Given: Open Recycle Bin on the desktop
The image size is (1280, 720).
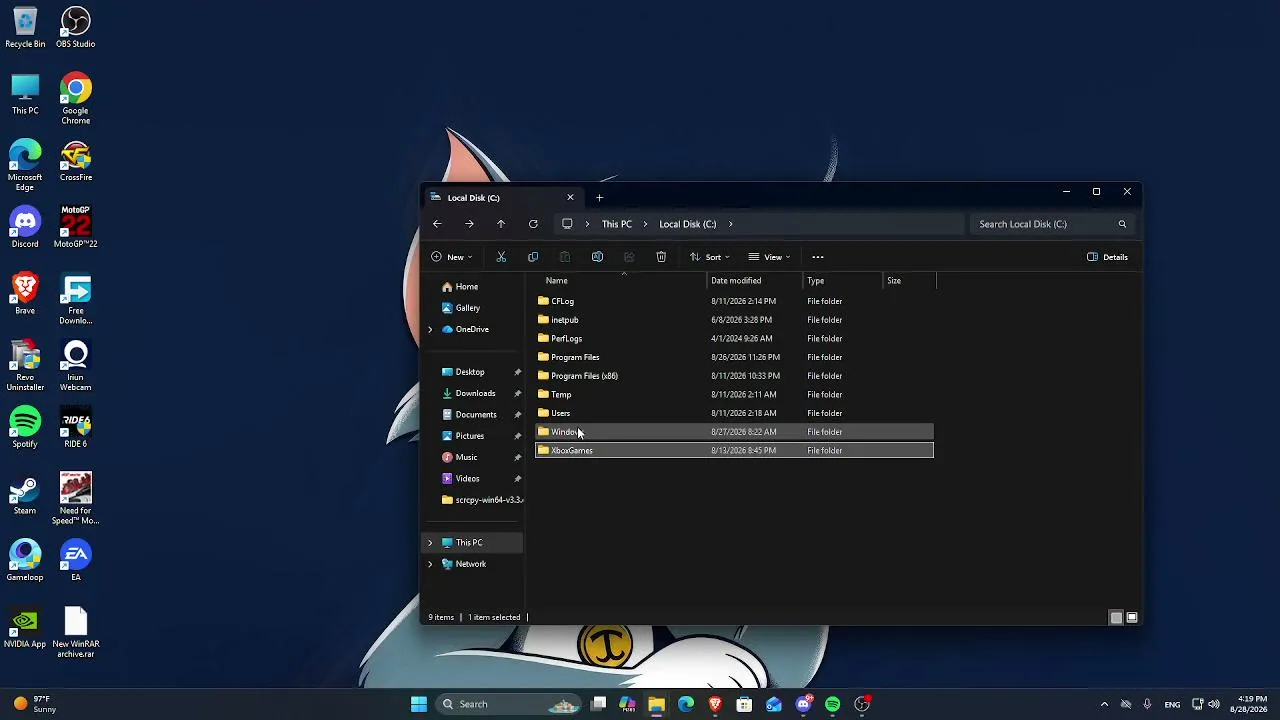Looking at the screenshot, I should point(25,28).
